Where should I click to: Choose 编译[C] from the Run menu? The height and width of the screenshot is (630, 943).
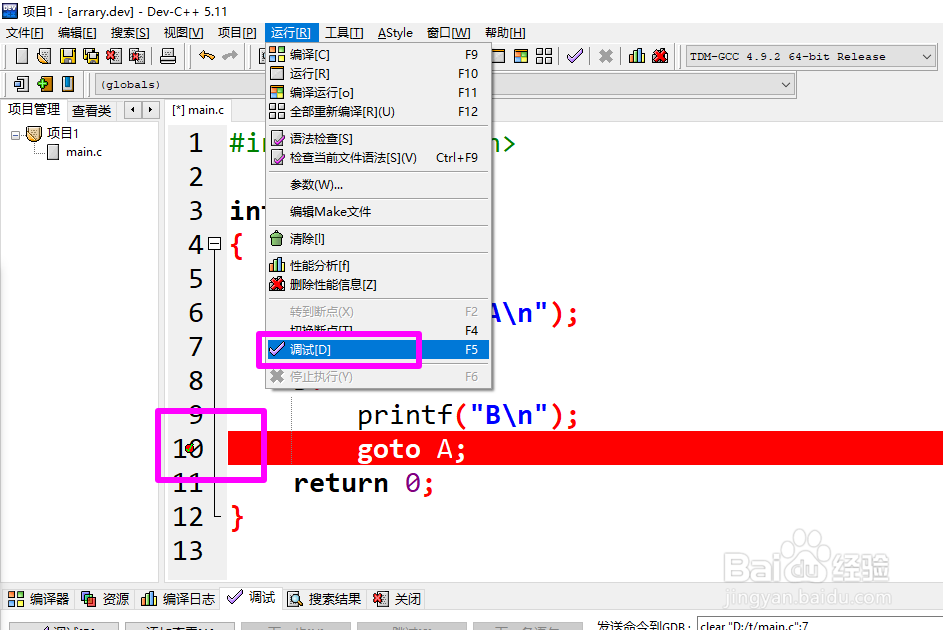379,55
